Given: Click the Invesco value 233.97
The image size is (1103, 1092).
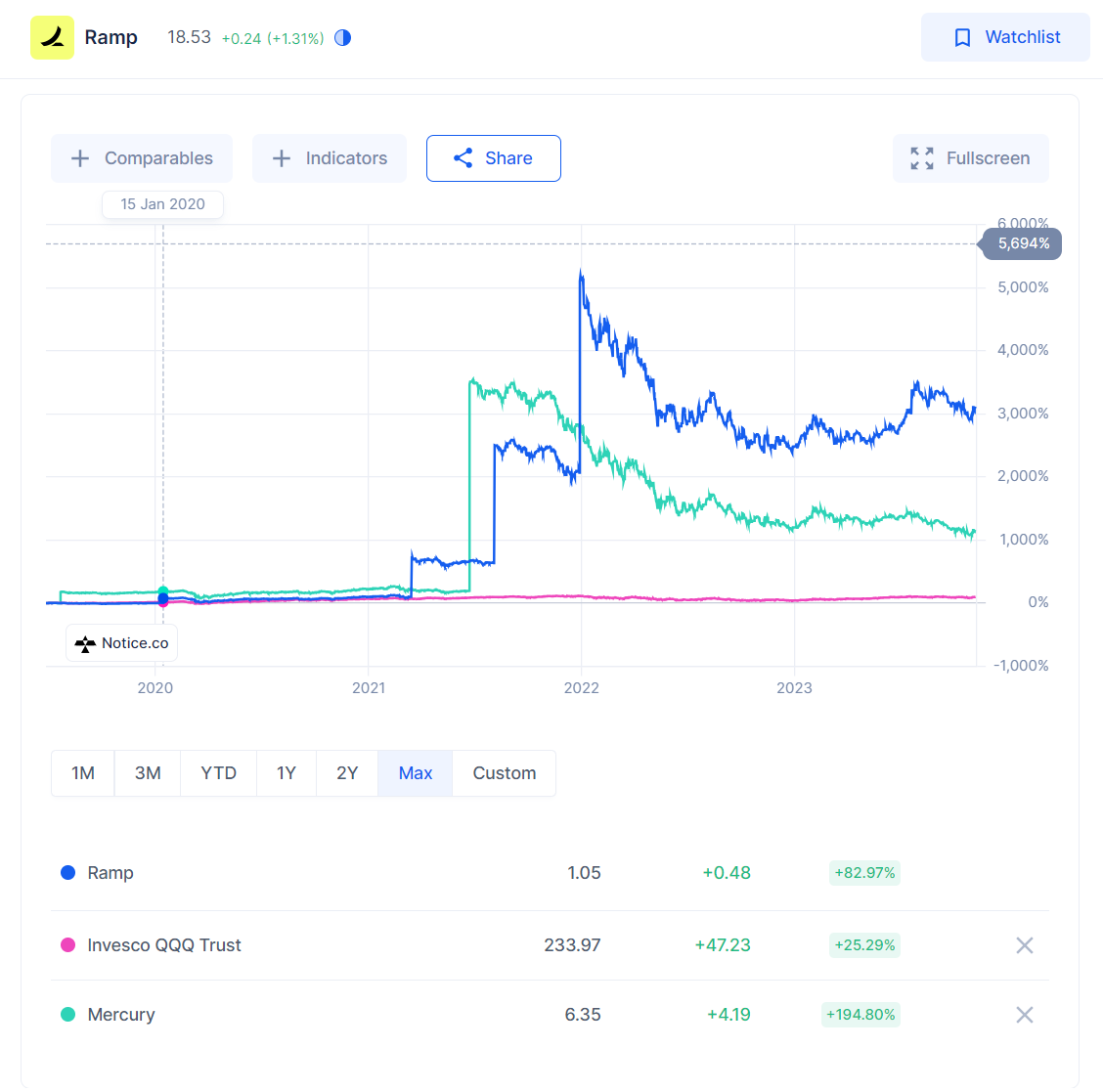Looking at the screenshot, I should tap(572, 945).
